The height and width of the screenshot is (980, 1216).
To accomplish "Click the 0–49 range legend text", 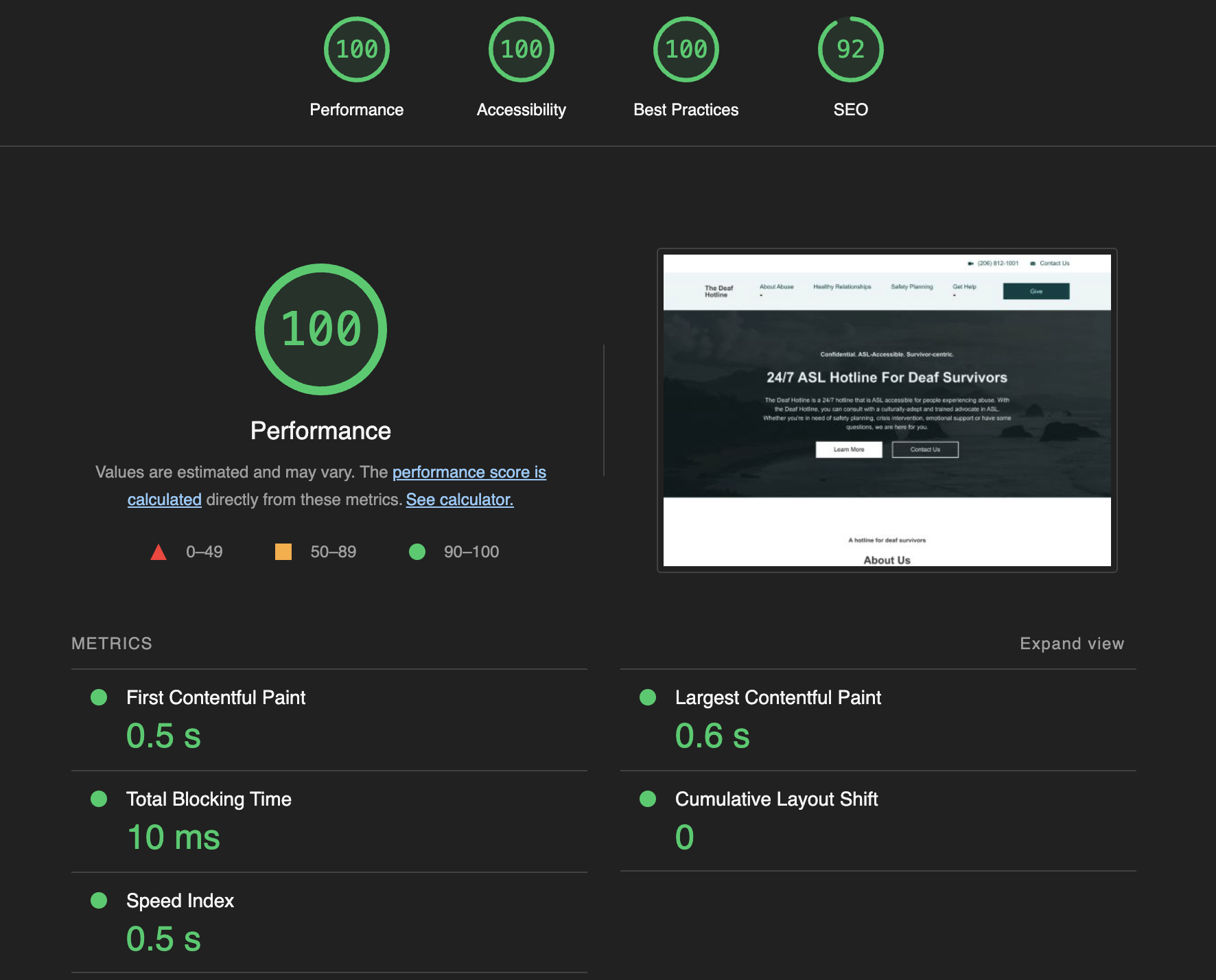I will point(204,552).
